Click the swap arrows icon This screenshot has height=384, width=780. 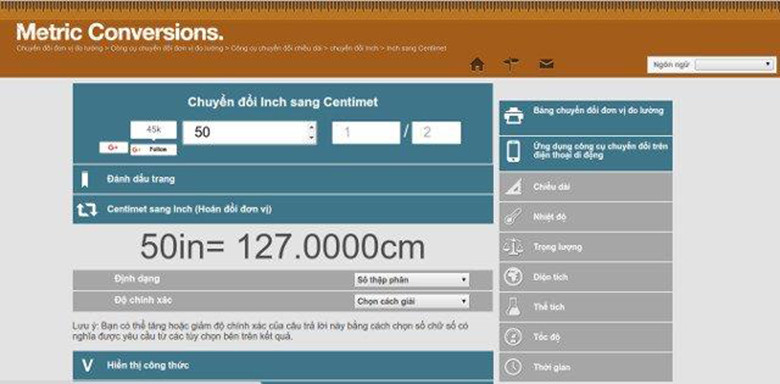coord(87,209)
